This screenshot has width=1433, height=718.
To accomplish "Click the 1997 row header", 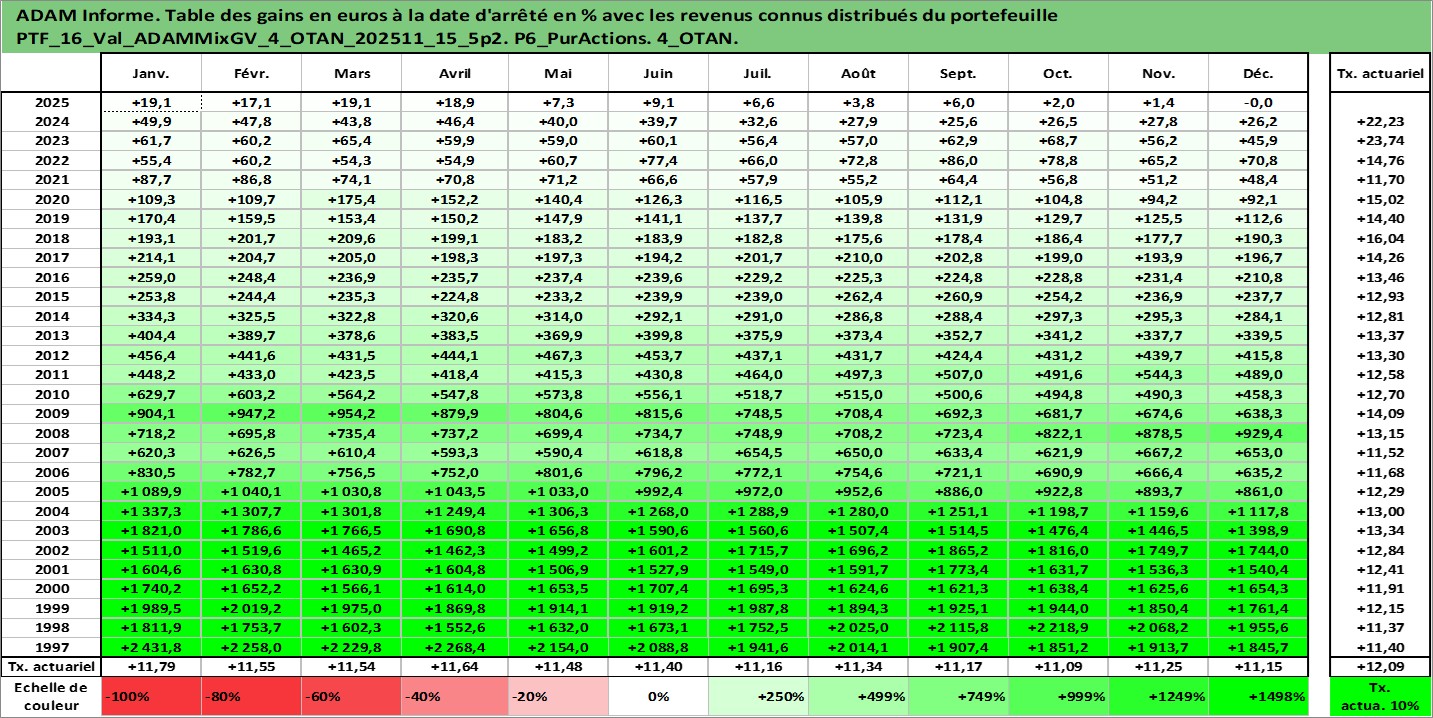I will 51,646.
